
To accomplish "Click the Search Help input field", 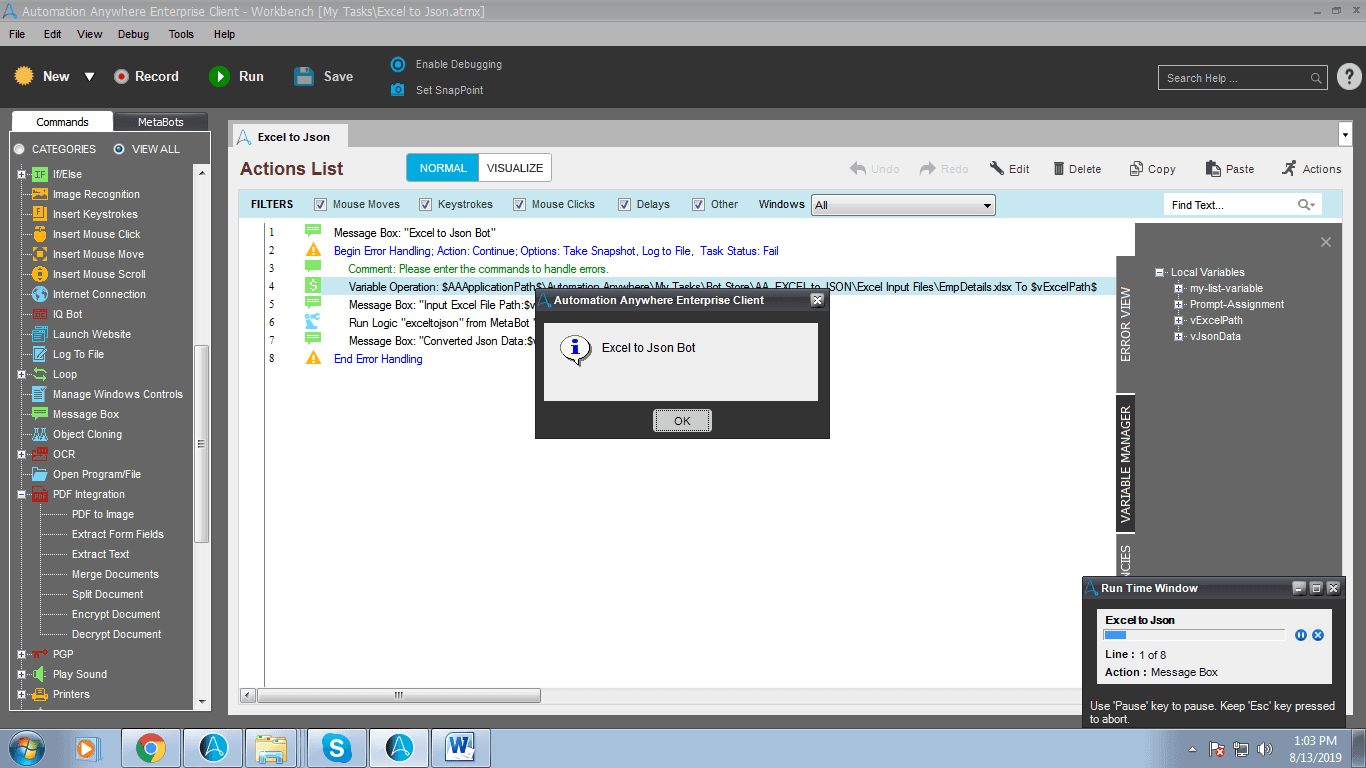I will (x=1243, y=78).
